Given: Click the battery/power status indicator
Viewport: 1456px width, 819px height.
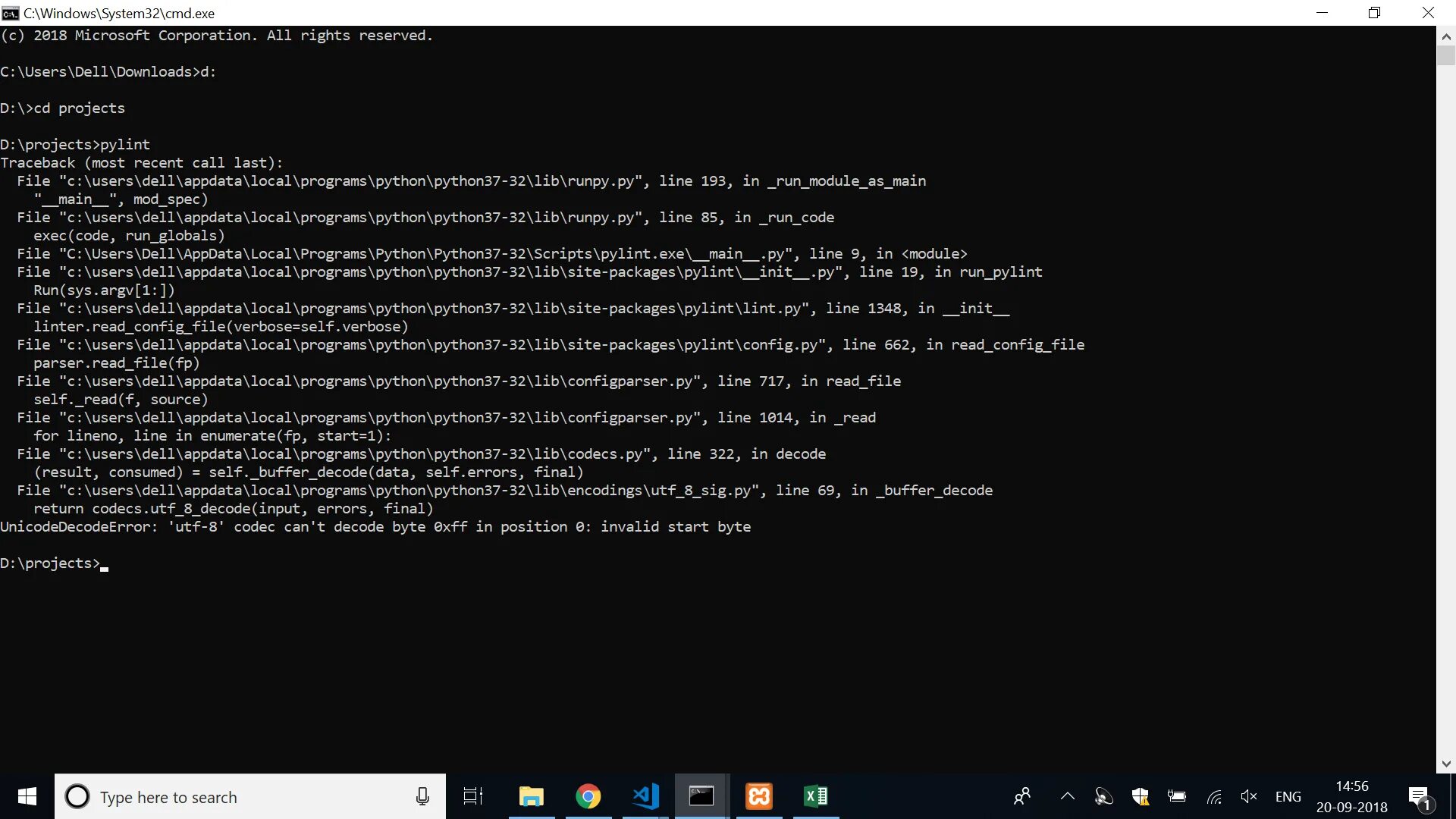Looking at the screenshot, I should click(1177, 797).
